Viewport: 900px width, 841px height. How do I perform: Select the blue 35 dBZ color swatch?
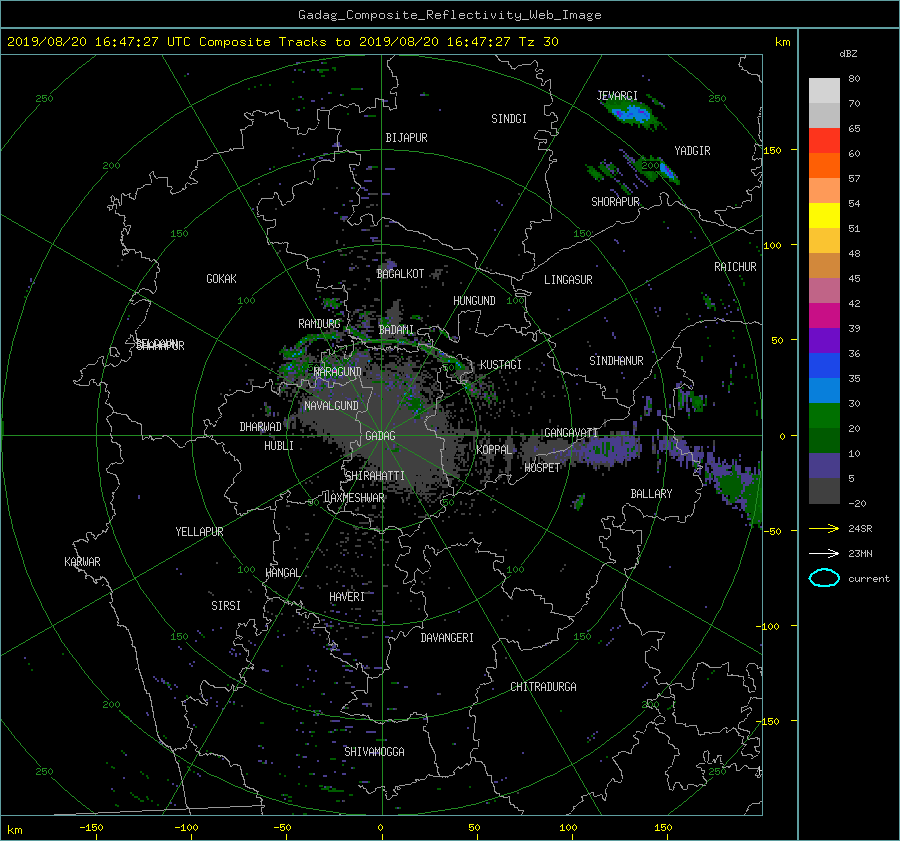pos(824,366)
